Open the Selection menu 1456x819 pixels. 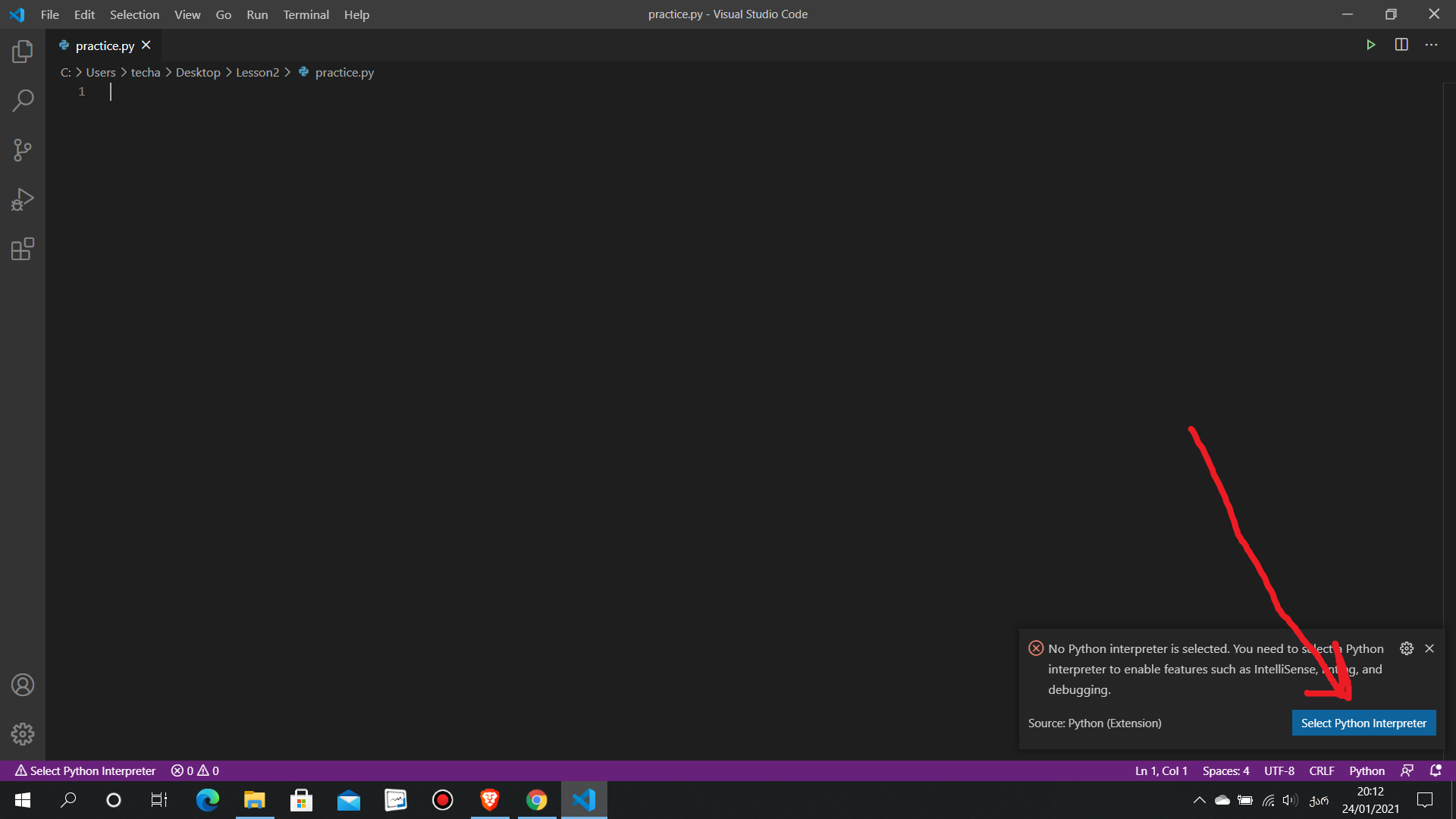click(134, 14)
